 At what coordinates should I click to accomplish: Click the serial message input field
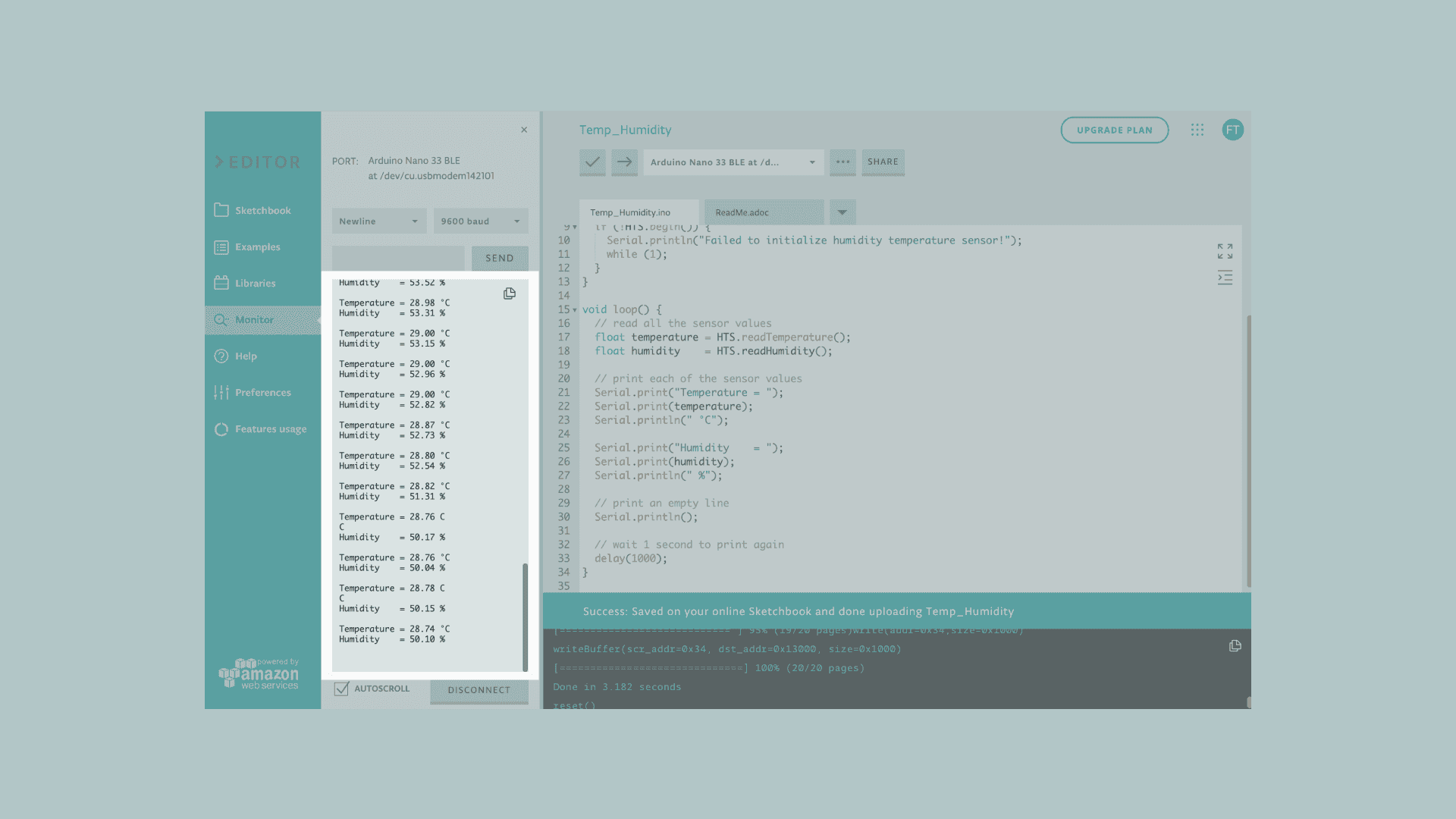(398, 258)
